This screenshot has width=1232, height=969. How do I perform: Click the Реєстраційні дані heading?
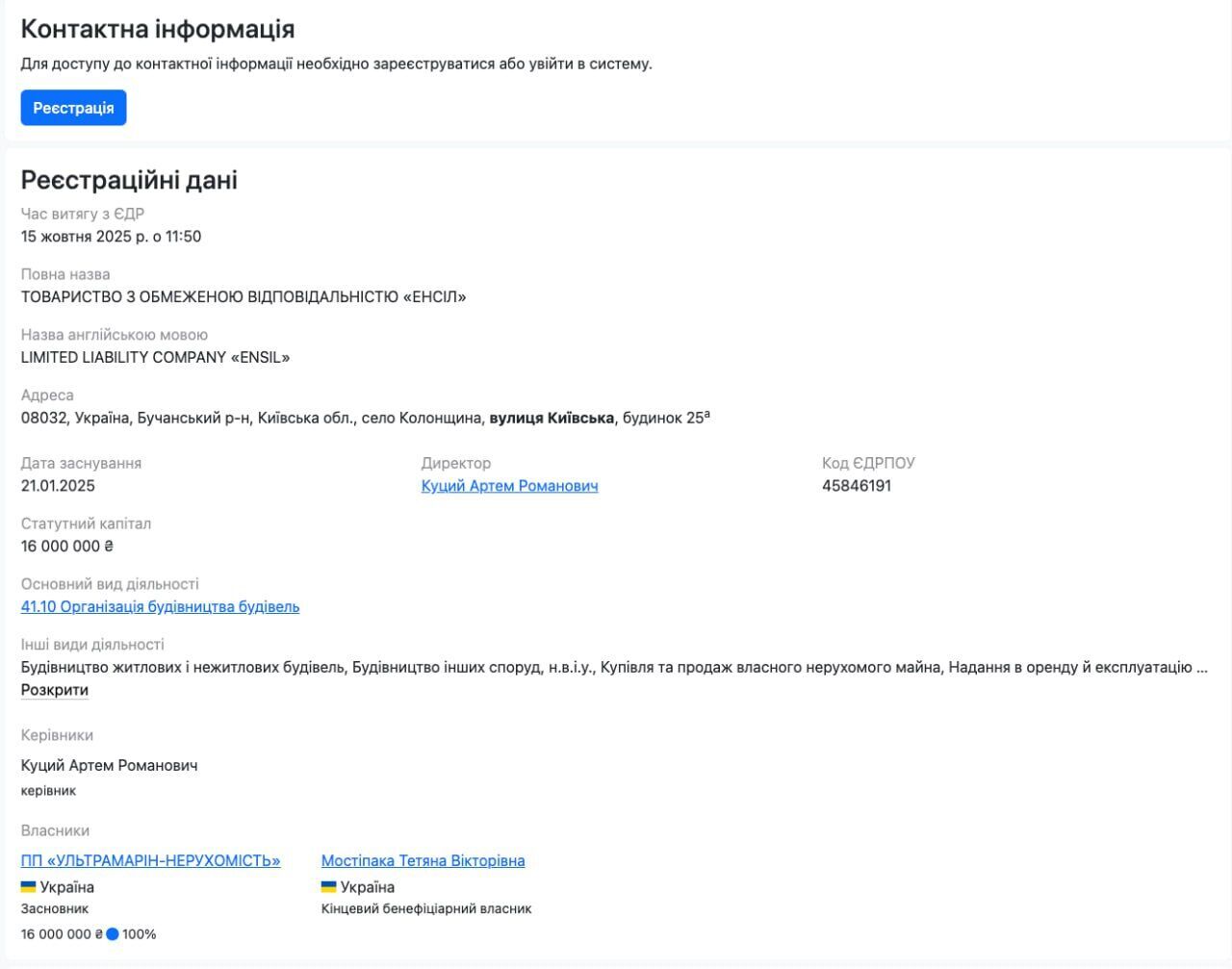point(129,180)
